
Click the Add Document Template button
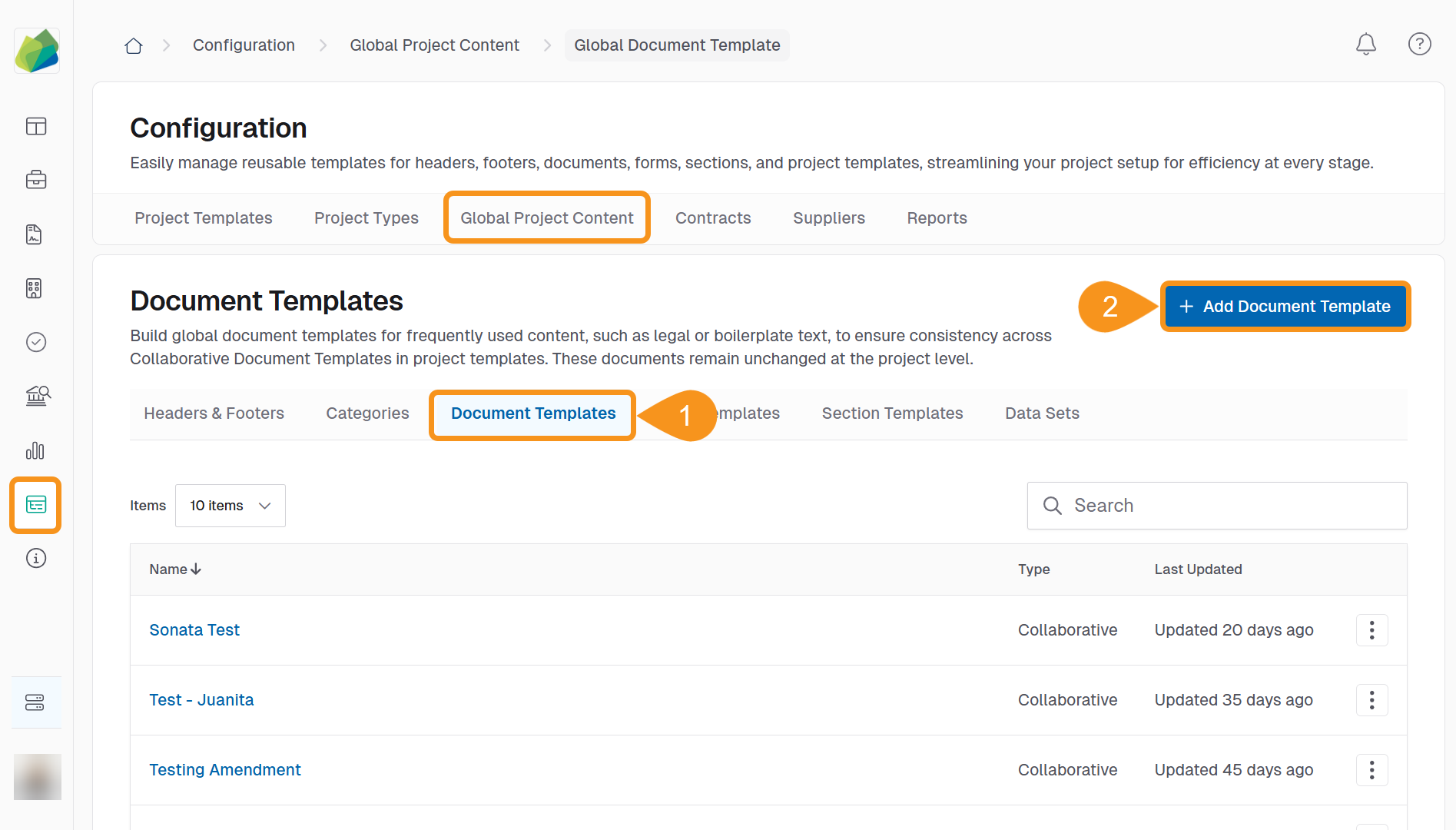[1285, 307]
